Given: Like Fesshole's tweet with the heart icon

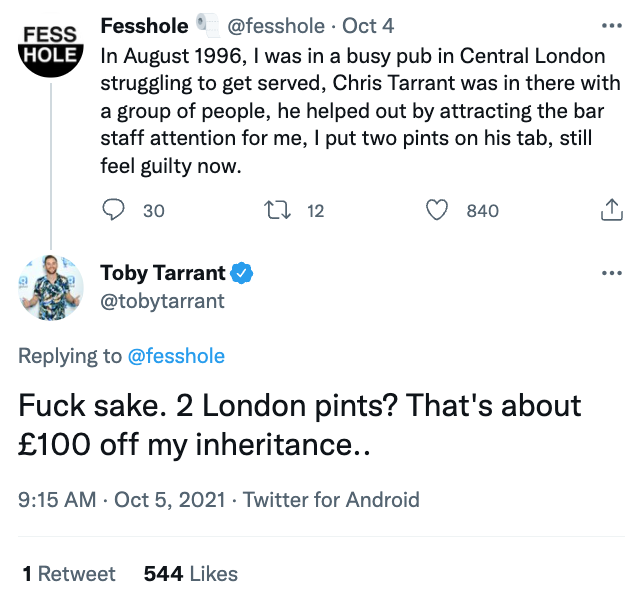Looking at the screenshot, I should [436, 210].
